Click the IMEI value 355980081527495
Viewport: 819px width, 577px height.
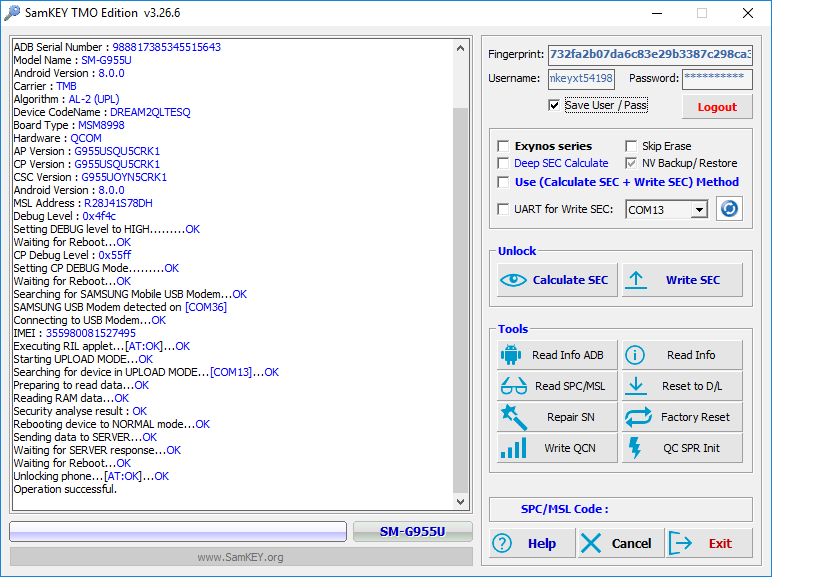tap(91, 333)
